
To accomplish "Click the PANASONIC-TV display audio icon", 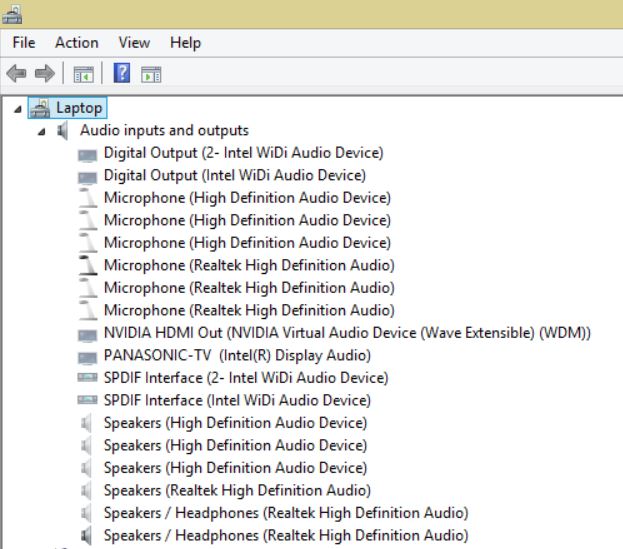I will 88,356.
